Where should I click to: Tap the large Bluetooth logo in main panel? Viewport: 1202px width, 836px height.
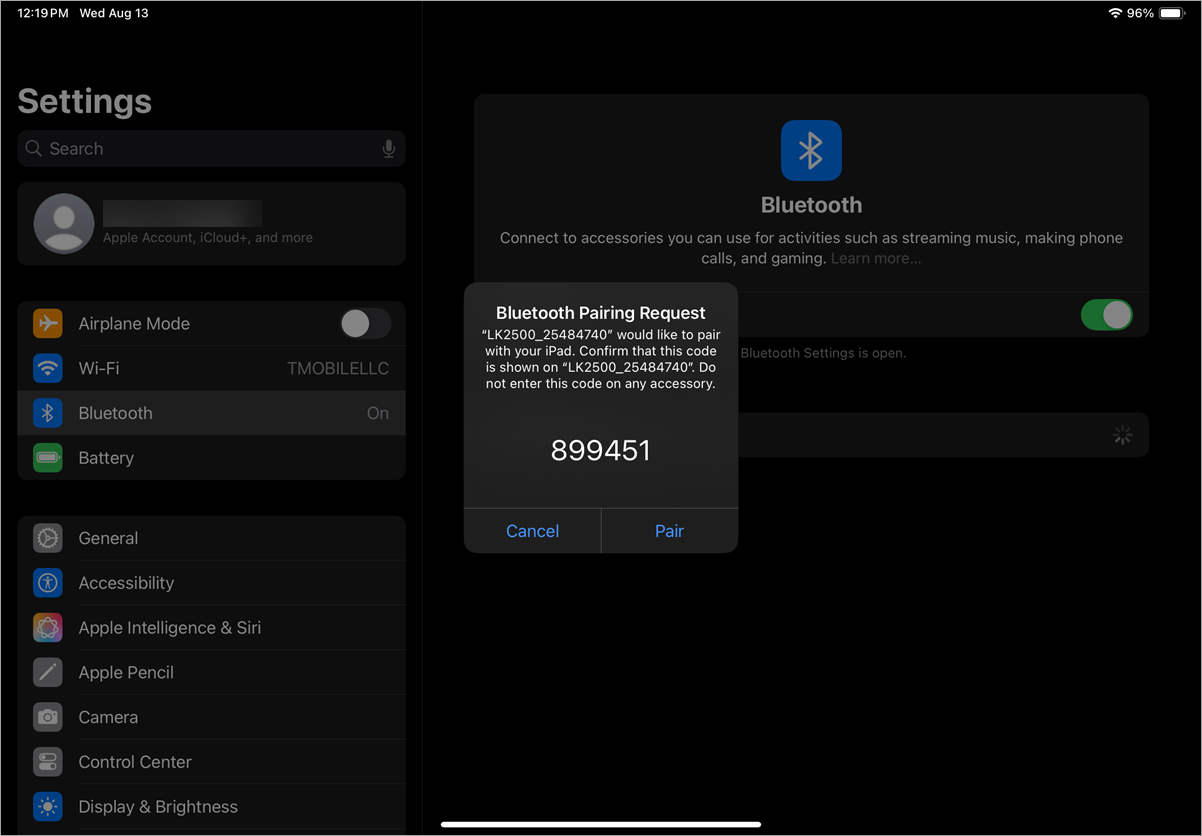811,151
